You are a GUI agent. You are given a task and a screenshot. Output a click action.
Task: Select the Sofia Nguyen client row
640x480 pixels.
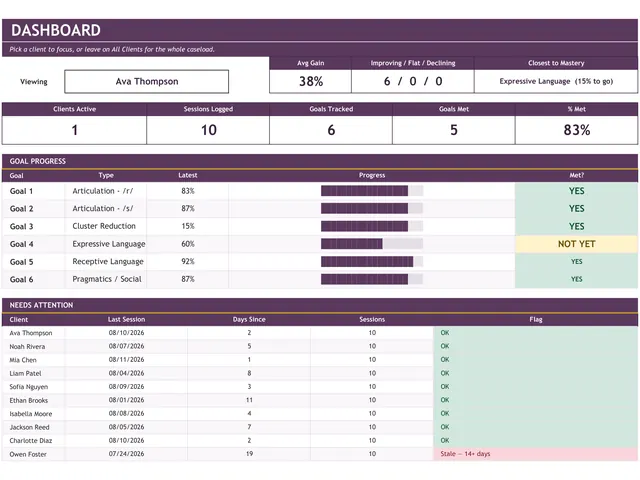pyautogui.click(x=320, y=387)
